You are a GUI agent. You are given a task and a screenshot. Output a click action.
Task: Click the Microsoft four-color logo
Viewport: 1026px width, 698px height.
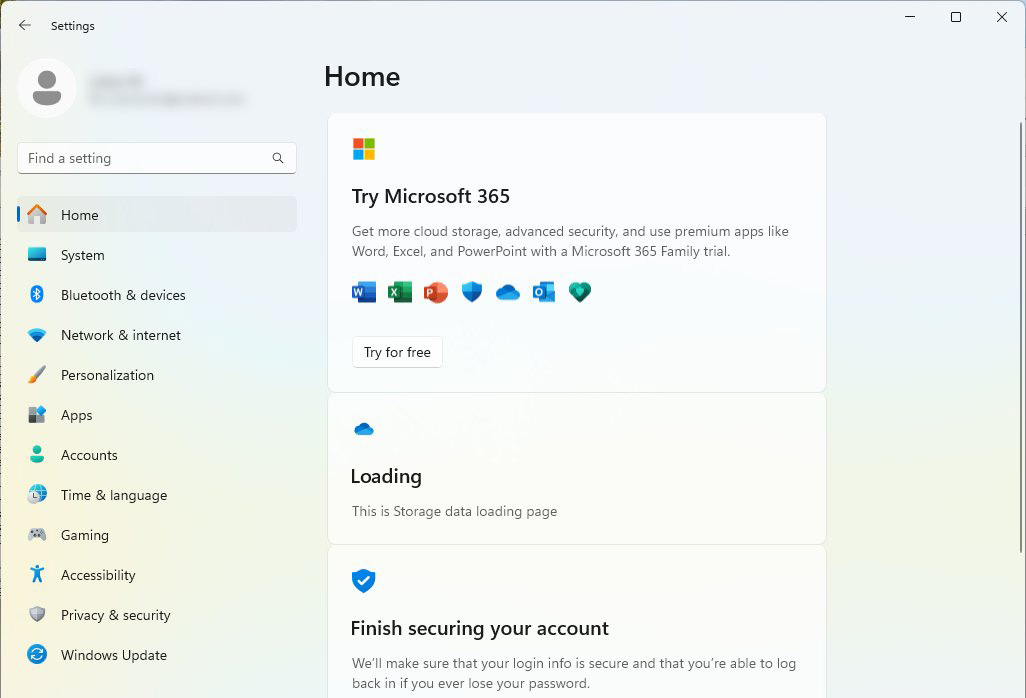click(364, 148)
